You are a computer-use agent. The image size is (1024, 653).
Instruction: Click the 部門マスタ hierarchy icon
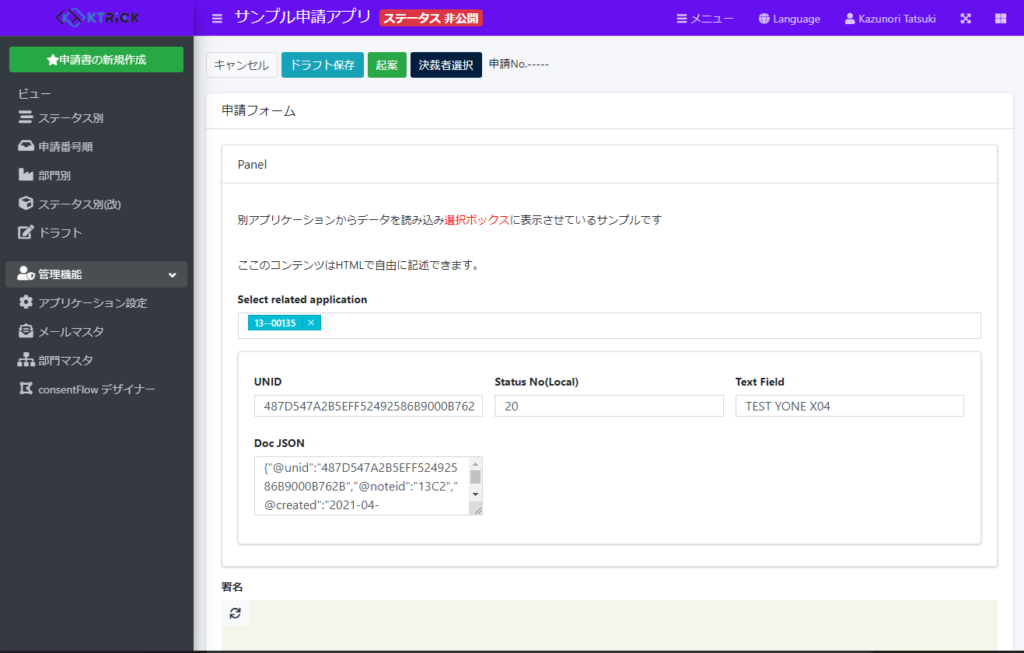(x=25, y=359)
